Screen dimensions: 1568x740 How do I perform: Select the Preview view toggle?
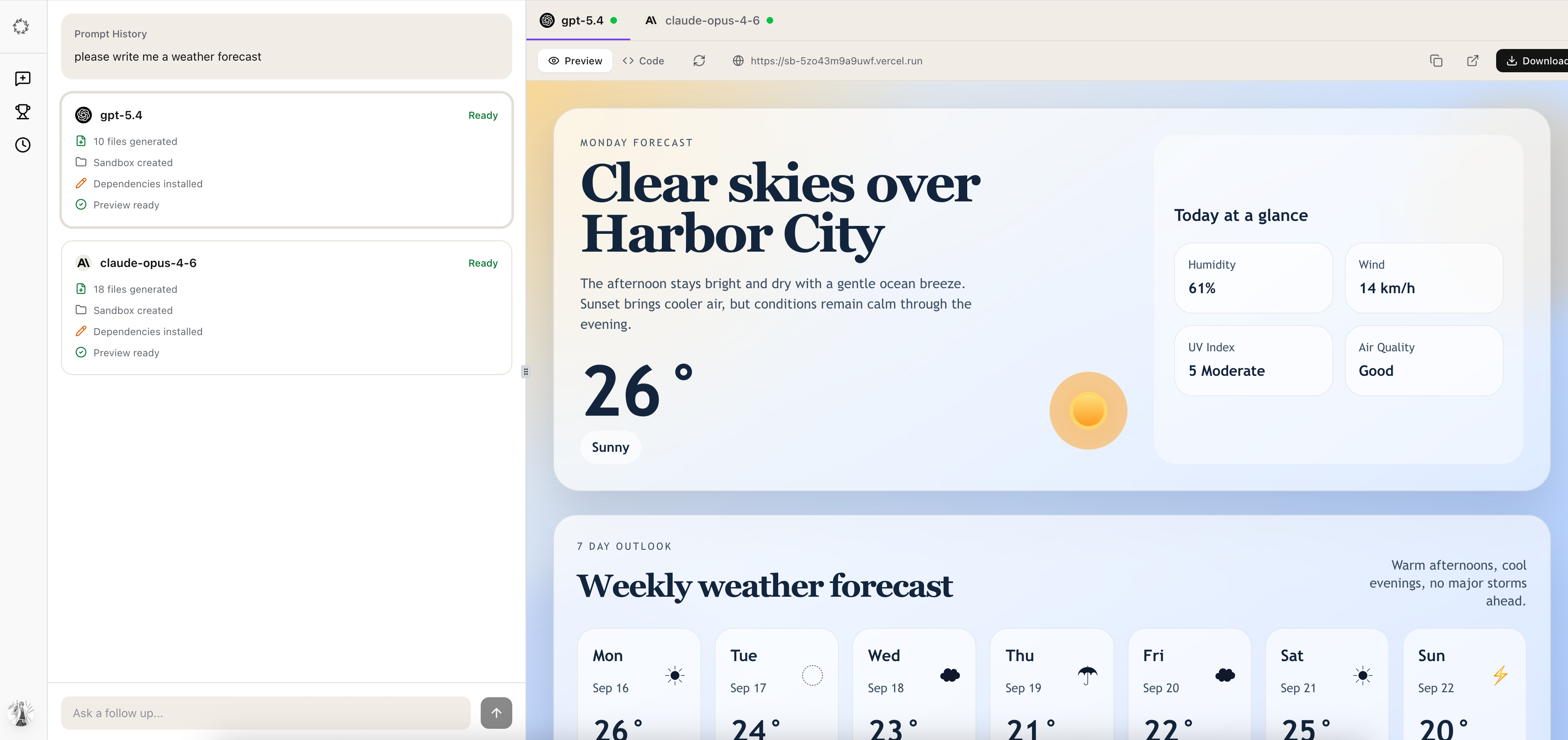[575, 61]
